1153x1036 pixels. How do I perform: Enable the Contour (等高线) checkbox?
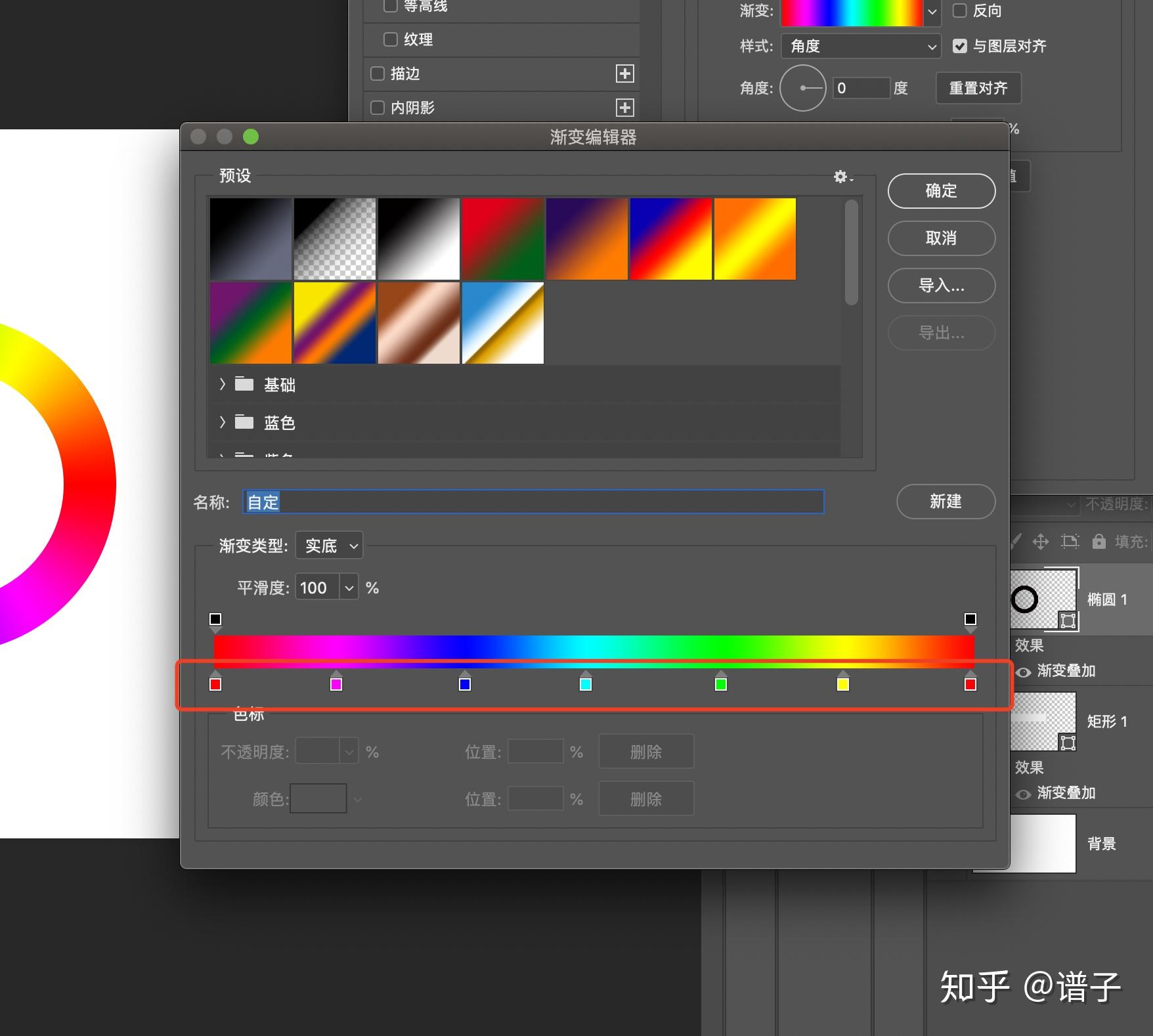pyautogui.click(x=391, y=6)
